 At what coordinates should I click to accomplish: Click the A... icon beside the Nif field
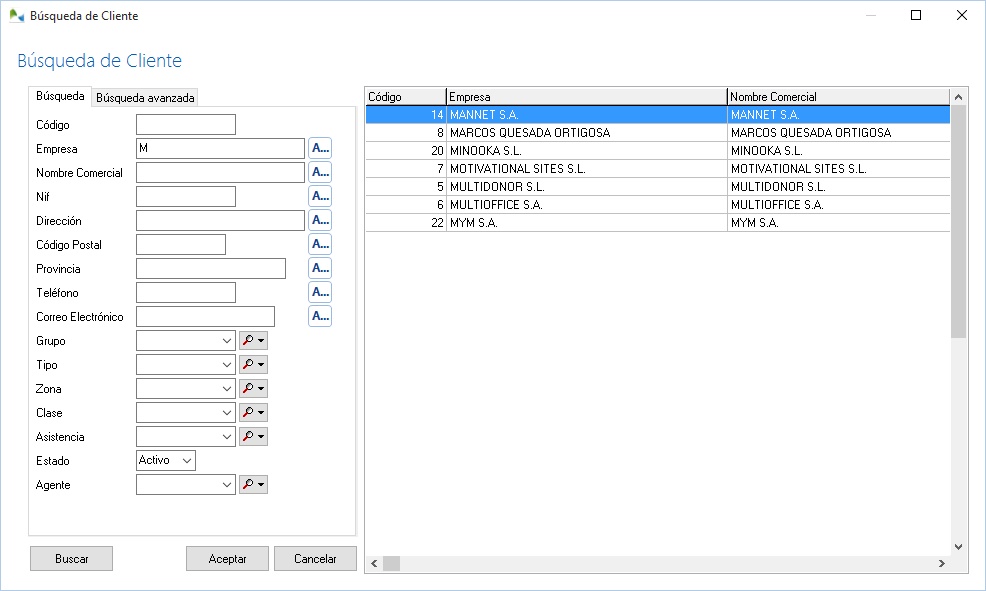[319, 195]
